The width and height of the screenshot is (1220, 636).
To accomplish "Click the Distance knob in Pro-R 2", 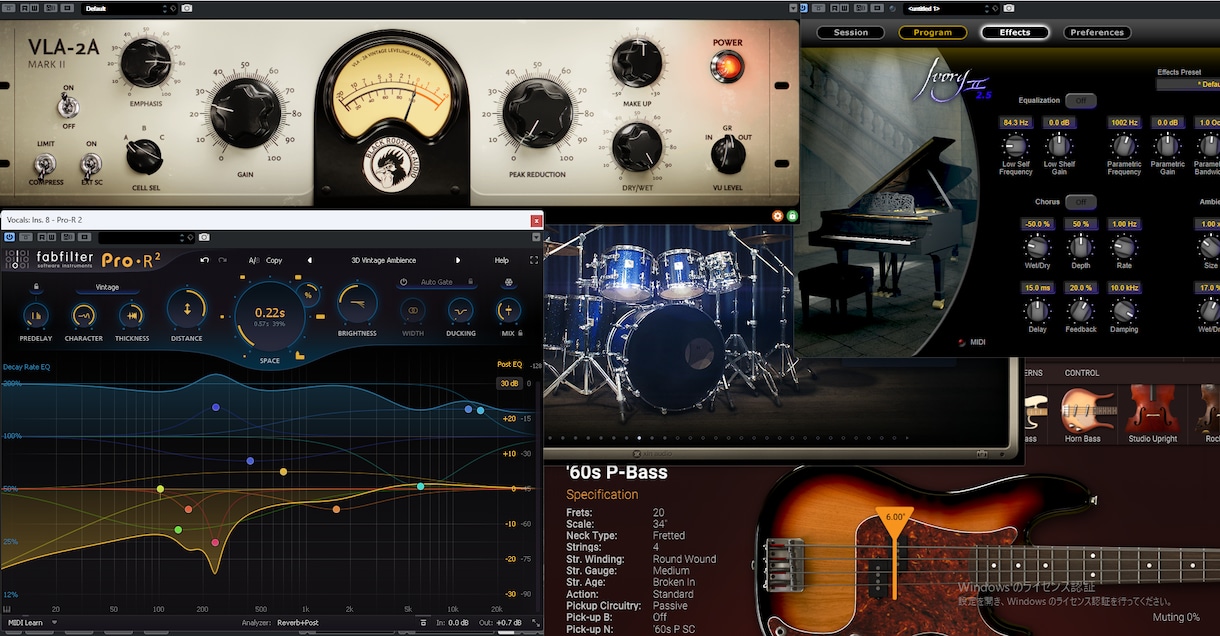I will click(186, 309).
